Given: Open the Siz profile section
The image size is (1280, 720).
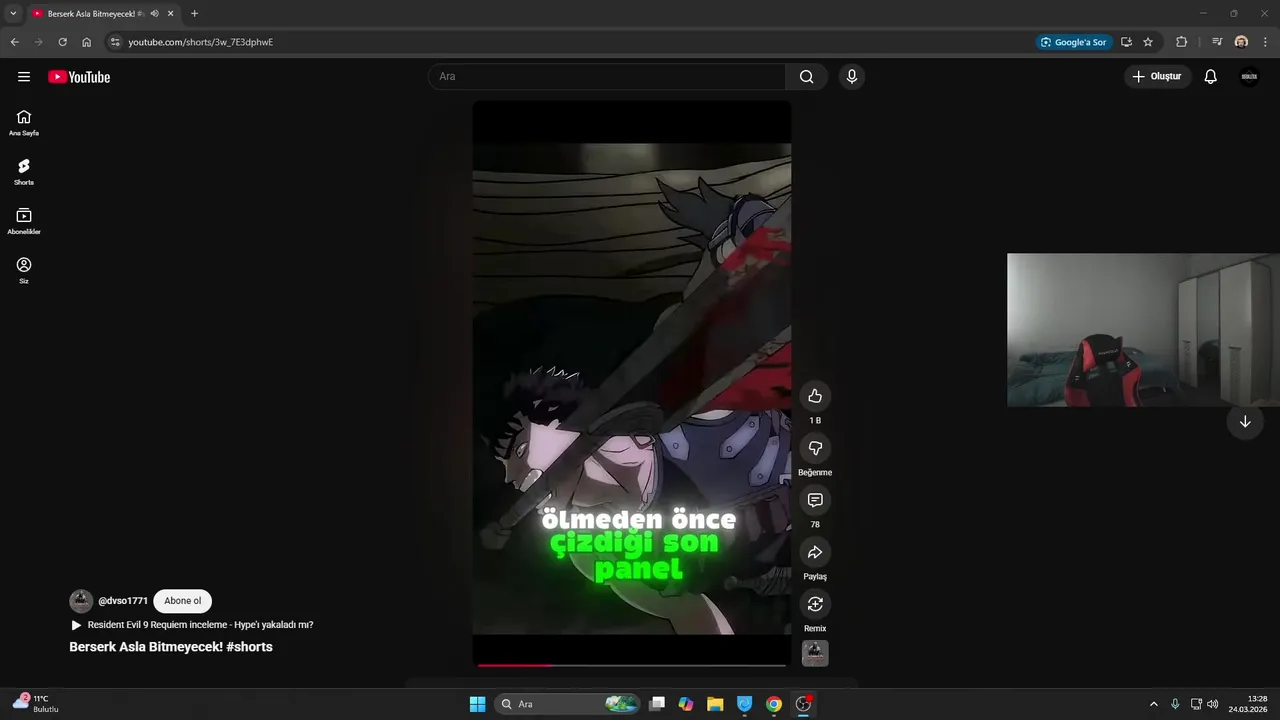Looking at the screenshot, I should [x=24, y=270].
